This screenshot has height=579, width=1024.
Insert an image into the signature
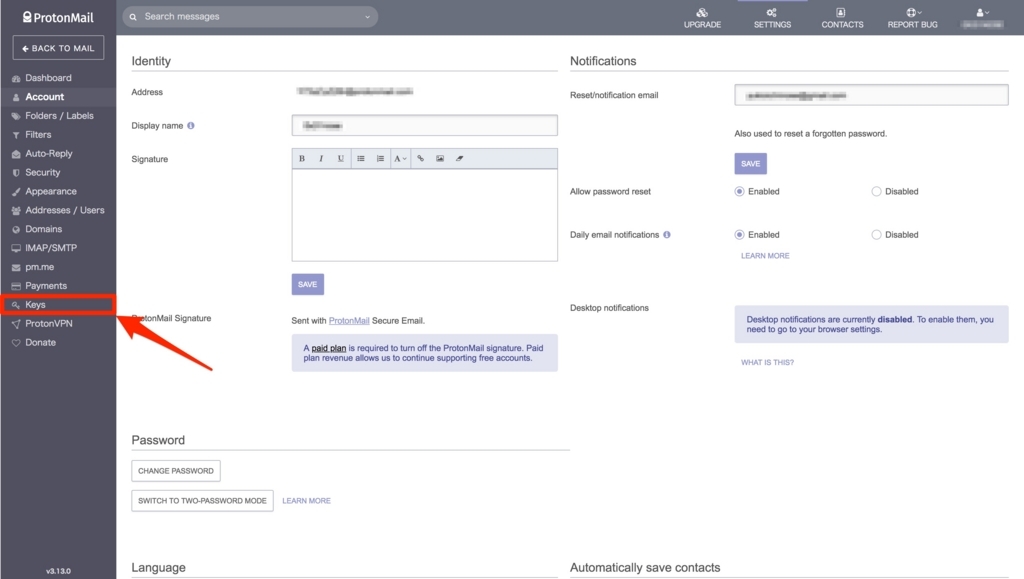coord(440,159)
